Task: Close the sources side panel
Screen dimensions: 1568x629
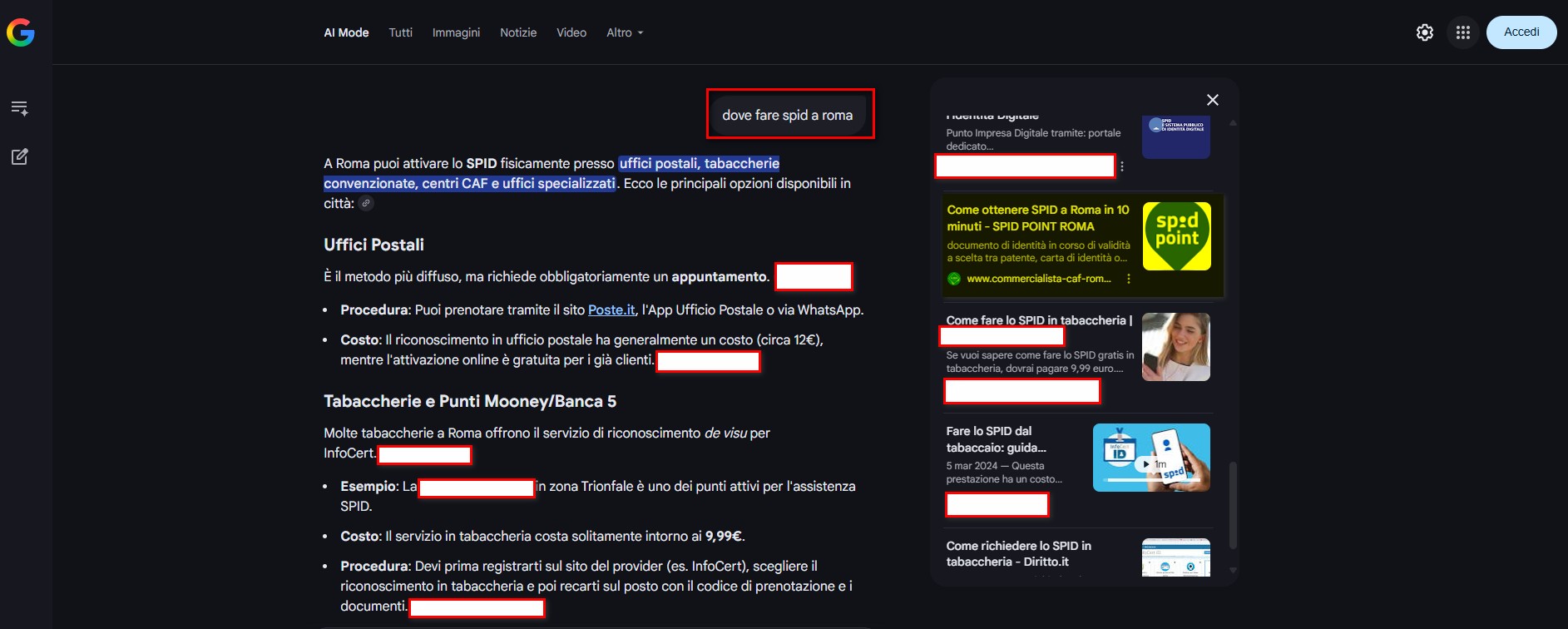Action: pyautogui.click(x=1213, y=100)
